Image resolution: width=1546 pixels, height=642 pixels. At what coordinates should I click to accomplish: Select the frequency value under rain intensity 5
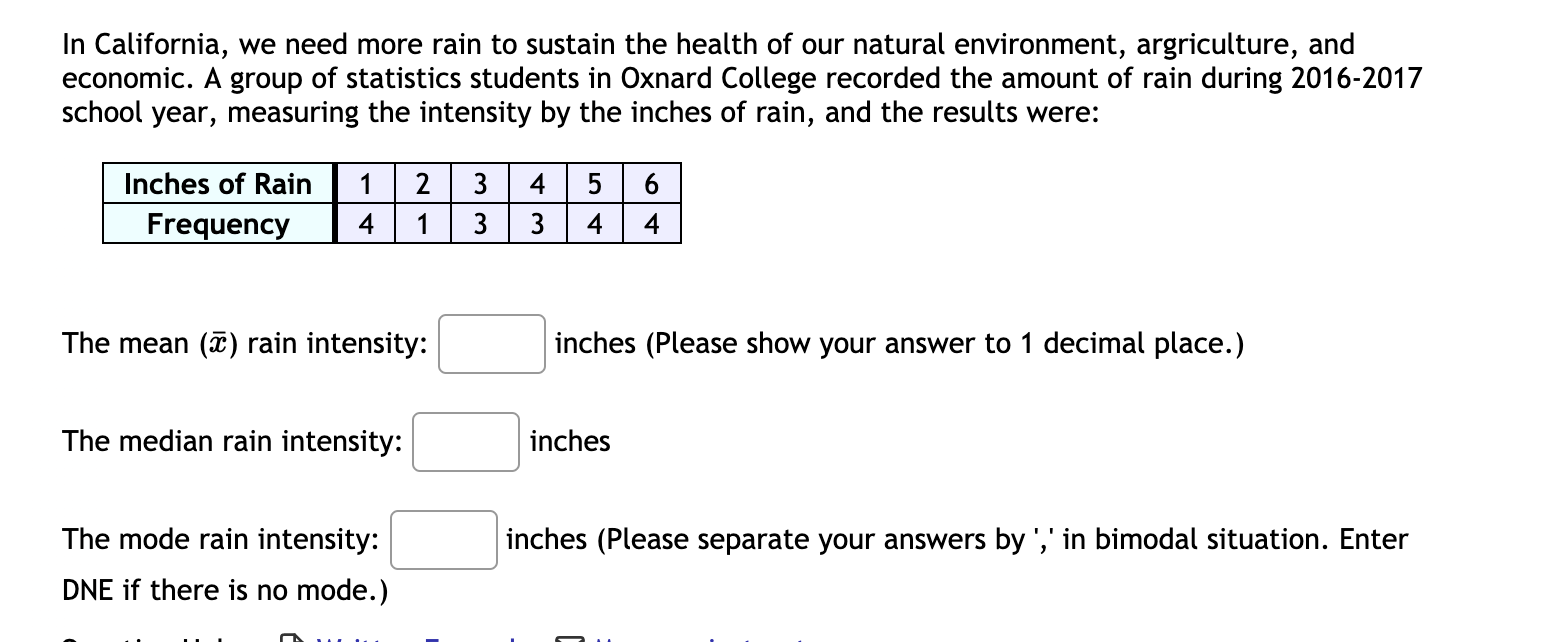(x=594, y=224)
